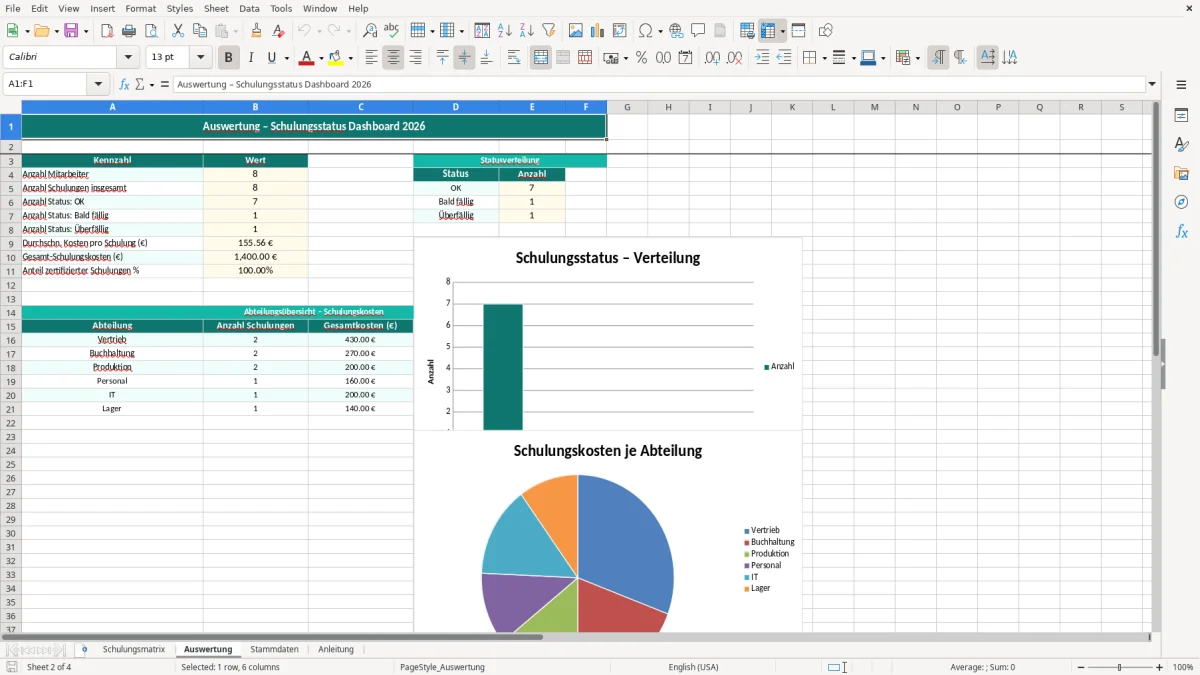This screenshot has width=1200, height=675.
Task: Open the Format menu
Action: click(141, 8)
